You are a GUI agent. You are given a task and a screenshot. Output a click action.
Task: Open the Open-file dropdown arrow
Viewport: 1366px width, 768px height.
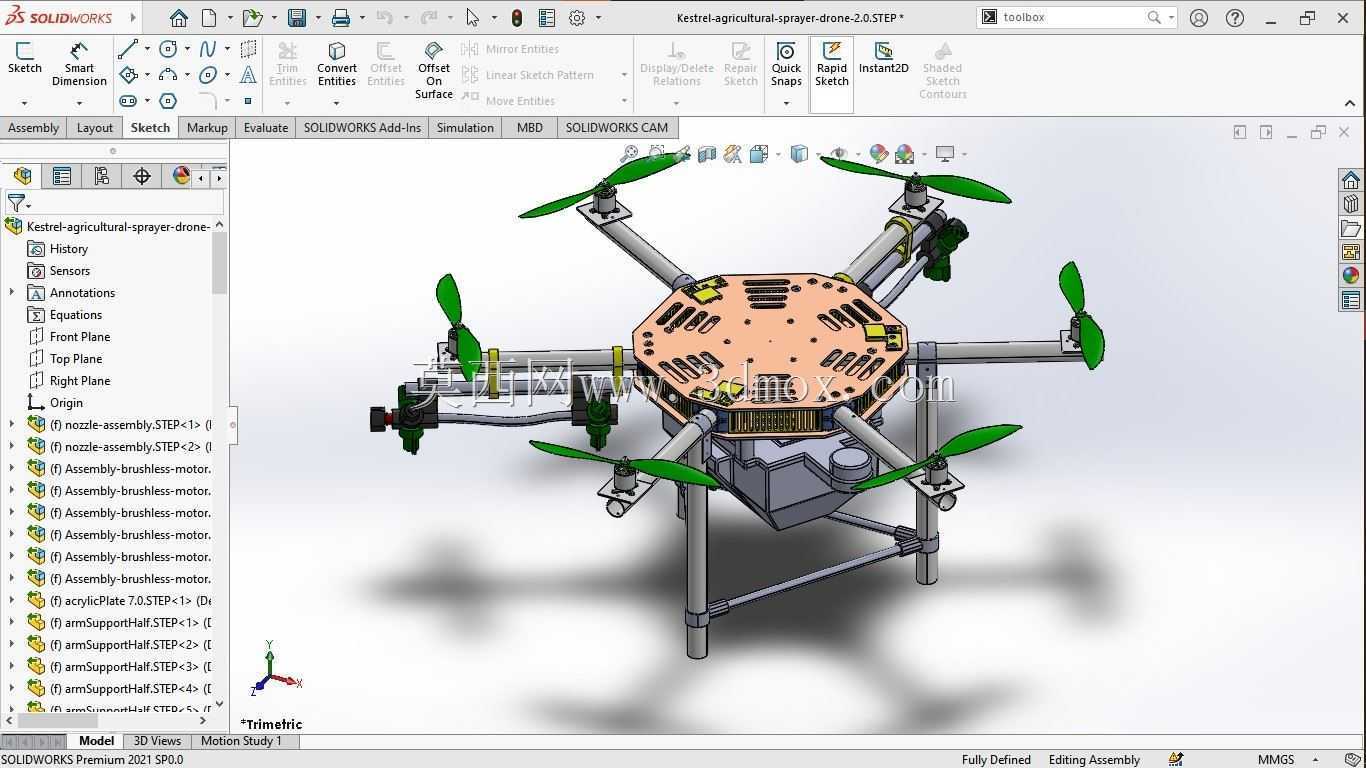coord(273,18)
